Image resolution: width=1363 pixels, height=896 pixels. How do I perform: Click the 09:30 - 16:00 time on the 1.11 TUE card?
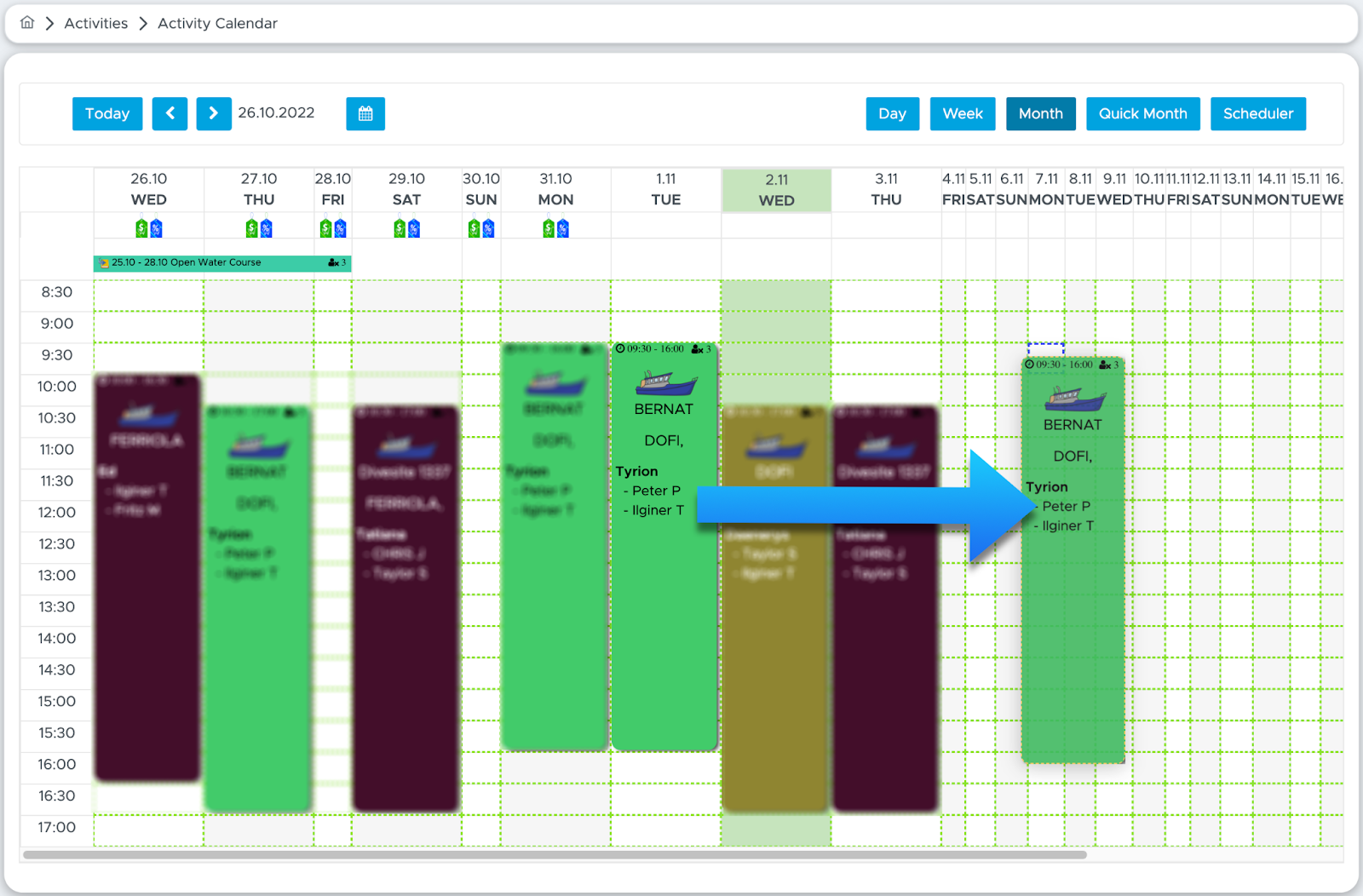coord(655,349)
